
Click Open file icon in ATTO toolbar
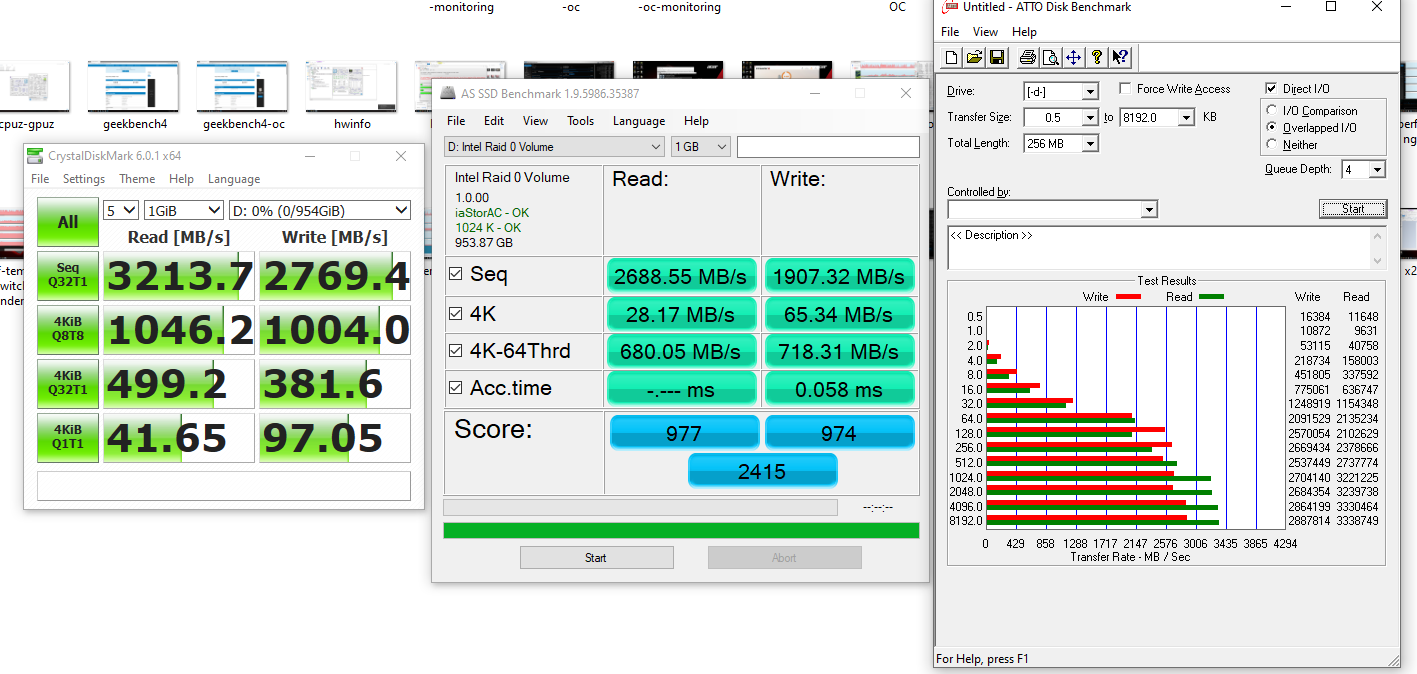click(974, 57)
